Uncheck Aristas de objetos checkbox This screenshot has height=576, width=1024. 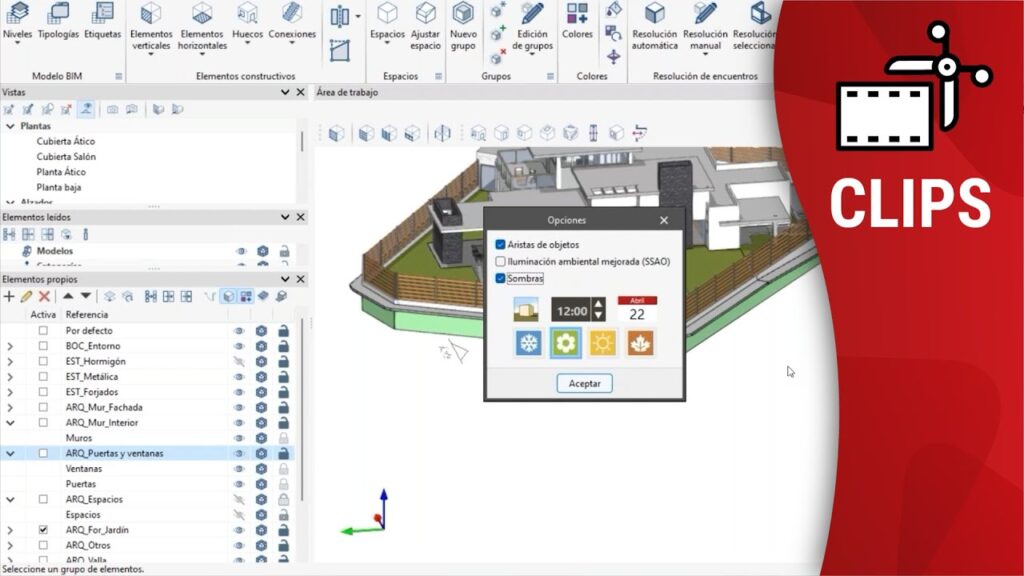(501, 245)
